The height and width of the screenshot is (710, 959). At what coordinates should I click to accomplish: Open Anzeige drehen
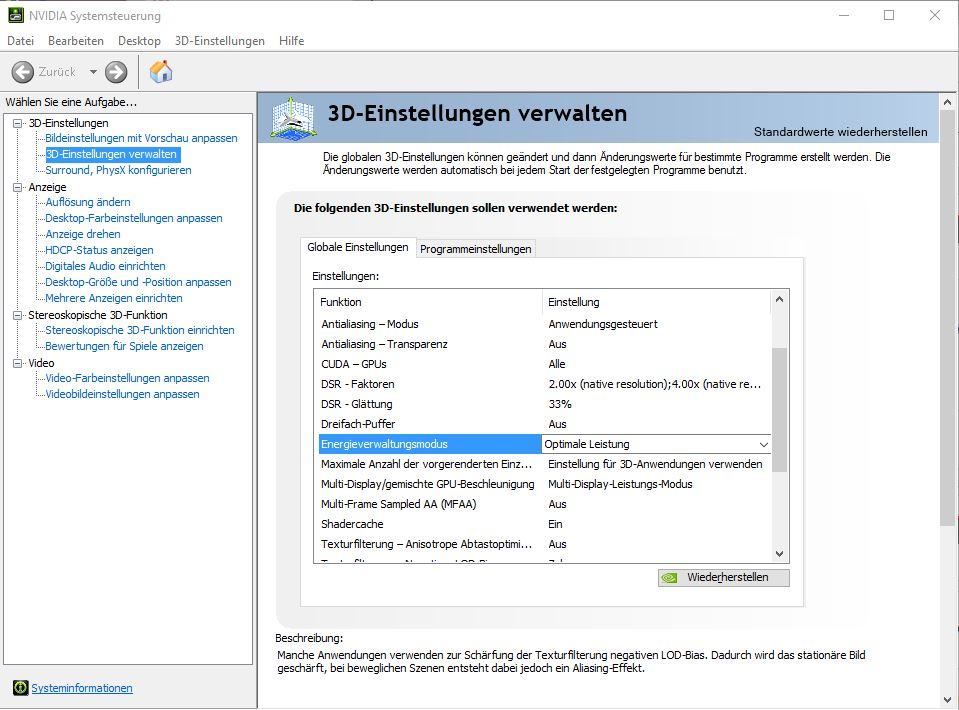83,234
